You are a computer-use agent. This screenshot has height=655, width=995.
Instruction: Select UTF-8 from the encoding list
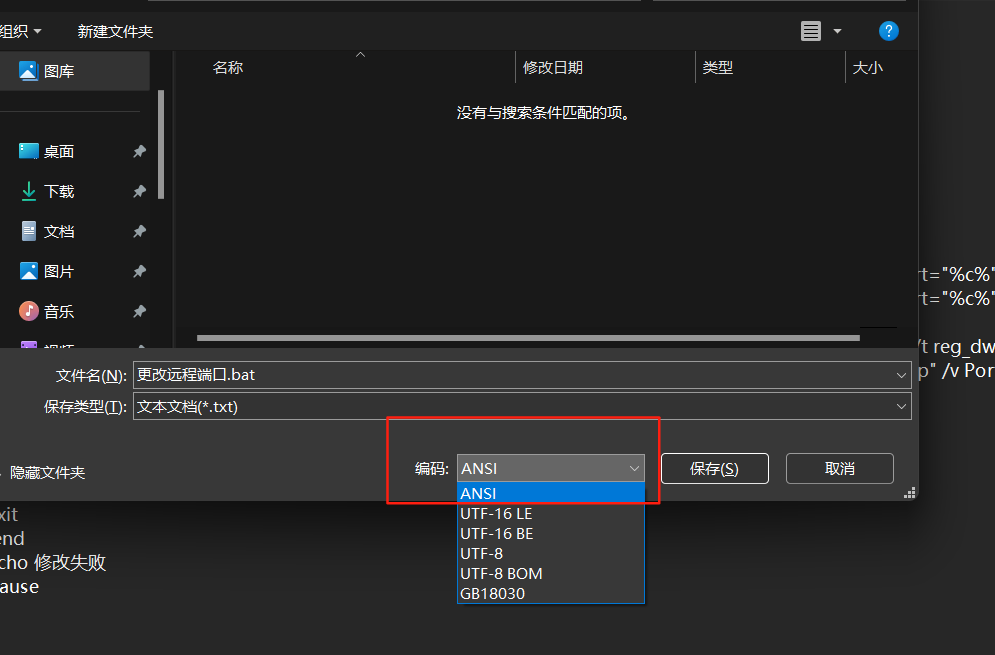click(x=482, y=553)
